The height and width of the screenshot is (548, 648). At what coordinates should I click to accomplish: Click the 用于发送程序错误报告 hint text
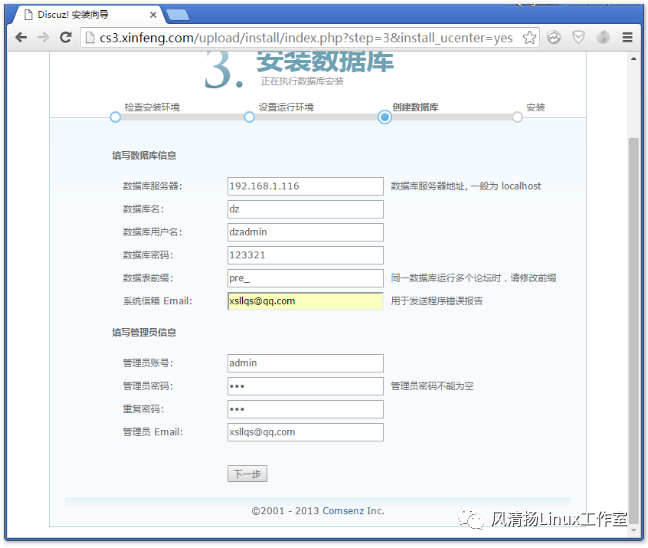[x=436, y=301]
